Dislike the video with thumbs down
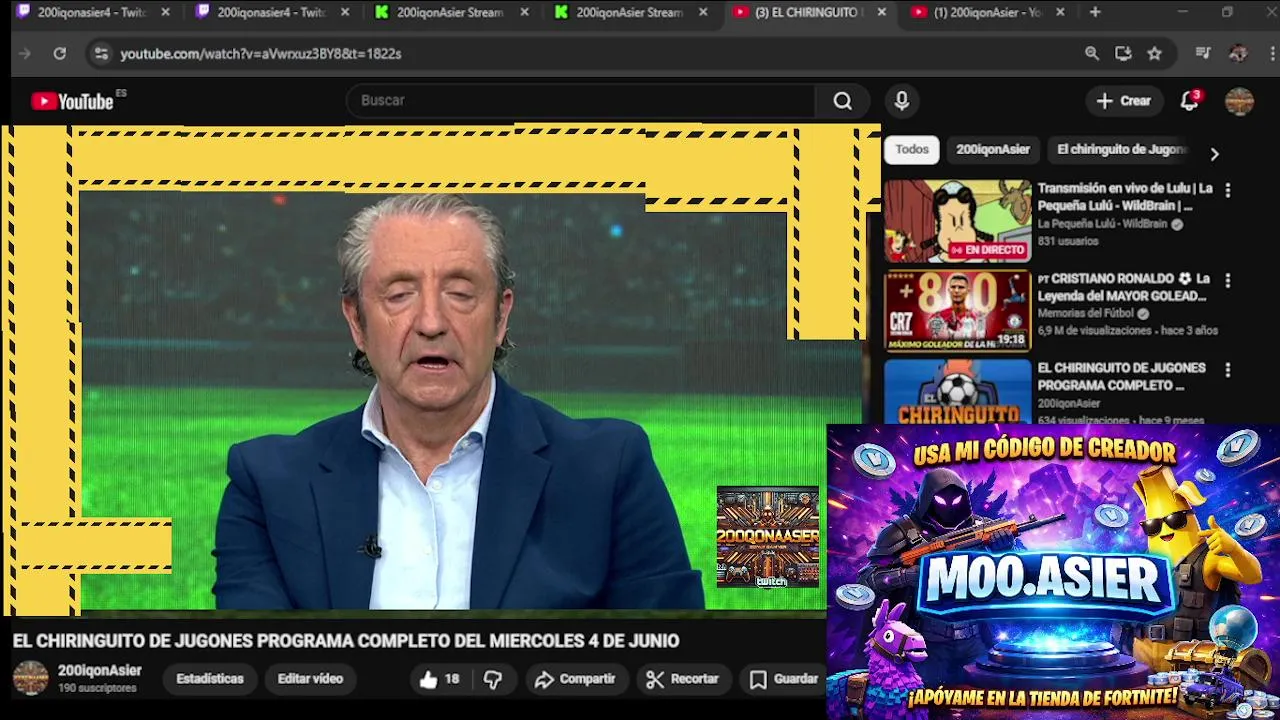 [x=493, y=679]
